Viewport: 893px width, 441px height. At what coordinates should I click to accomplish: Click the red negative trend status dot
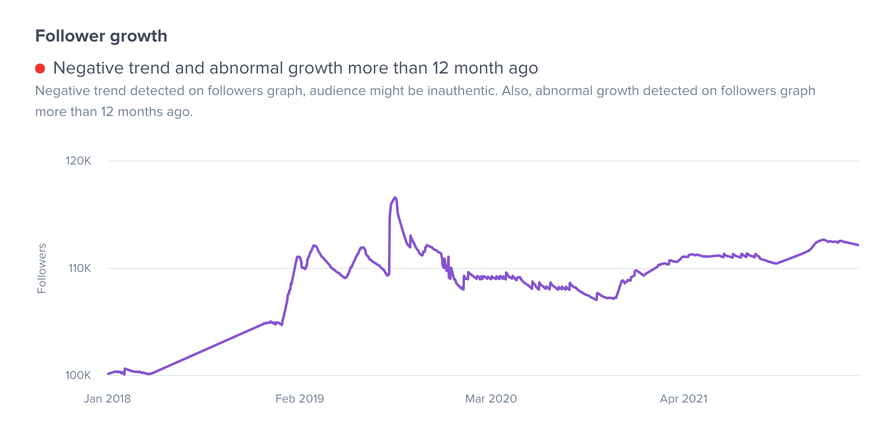pos(40,69)
